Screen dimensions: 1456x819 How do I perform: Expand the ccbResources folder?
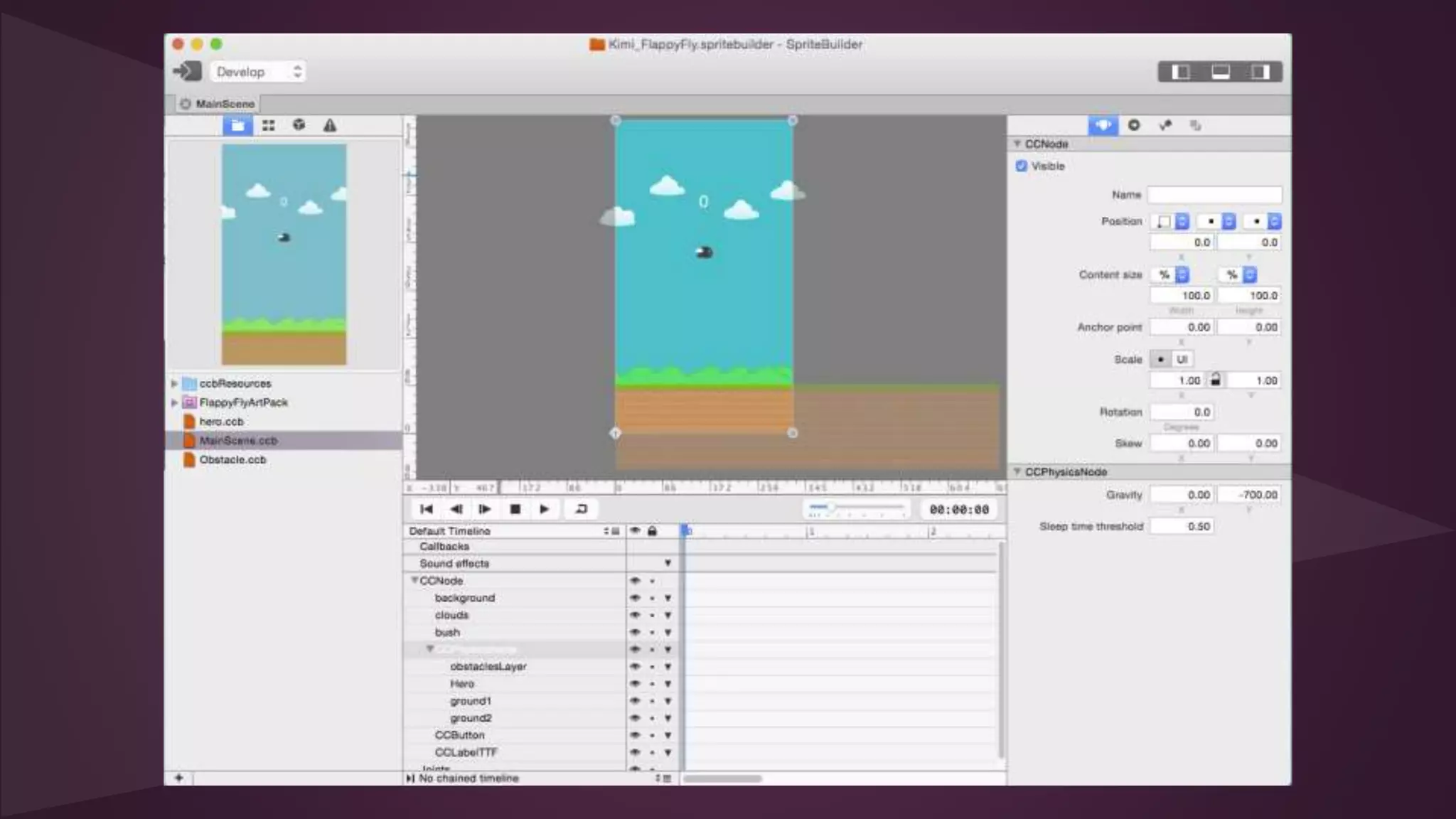point(174,383)
